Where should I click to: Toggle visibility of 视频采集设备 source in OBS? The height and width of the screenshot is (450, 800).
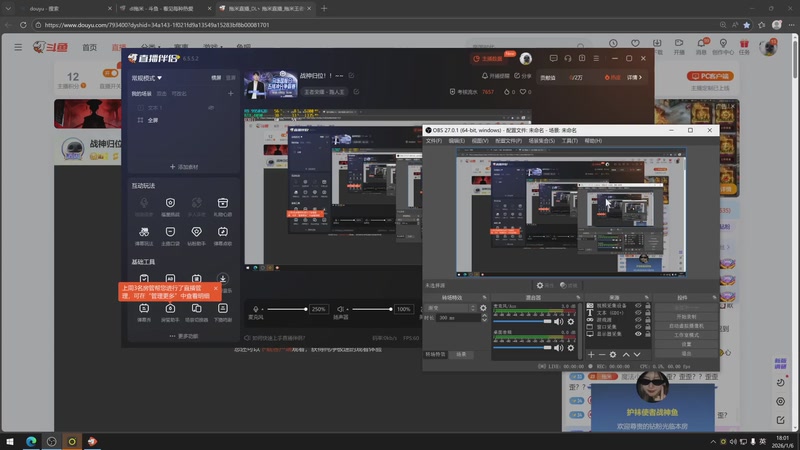(x=638, y=306)
